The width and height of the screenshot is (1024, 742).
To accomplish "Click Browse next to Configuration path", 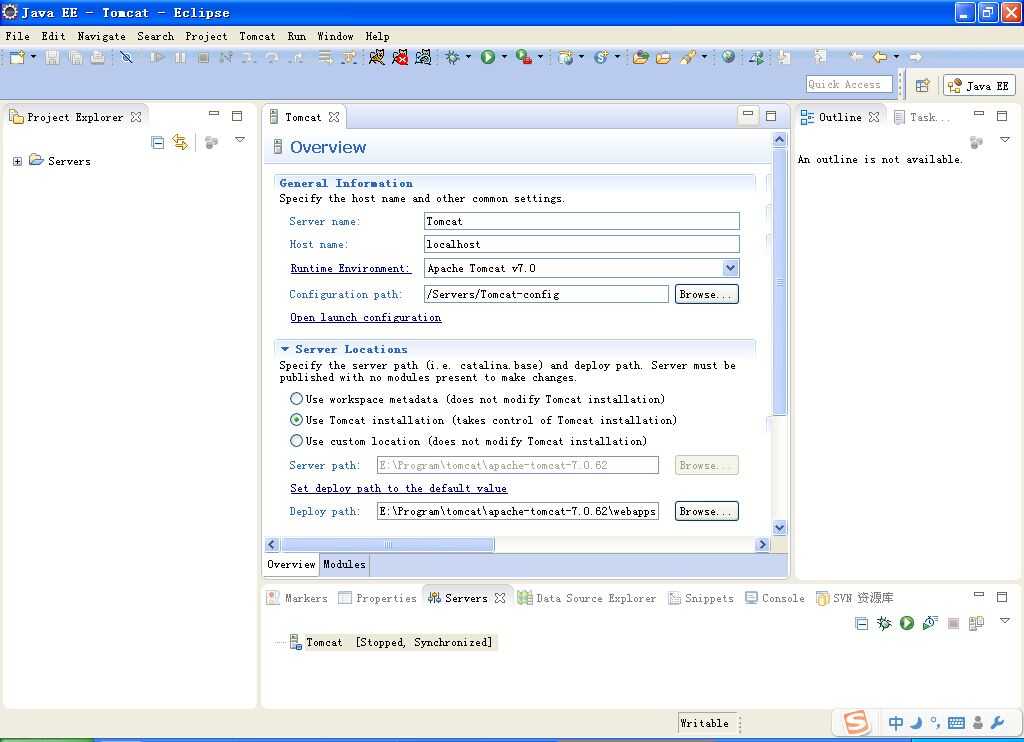I will pos(707,294).
